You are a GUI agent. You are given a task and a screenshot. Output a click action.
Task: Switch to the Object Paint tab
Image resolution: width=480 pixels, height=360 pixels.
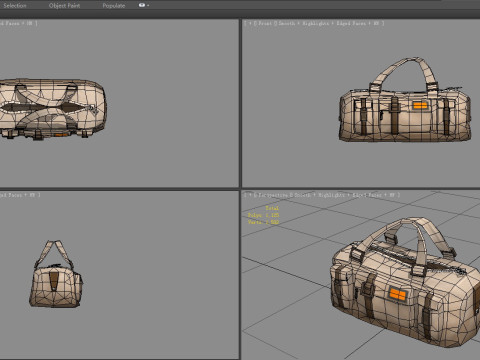[64, 6]
